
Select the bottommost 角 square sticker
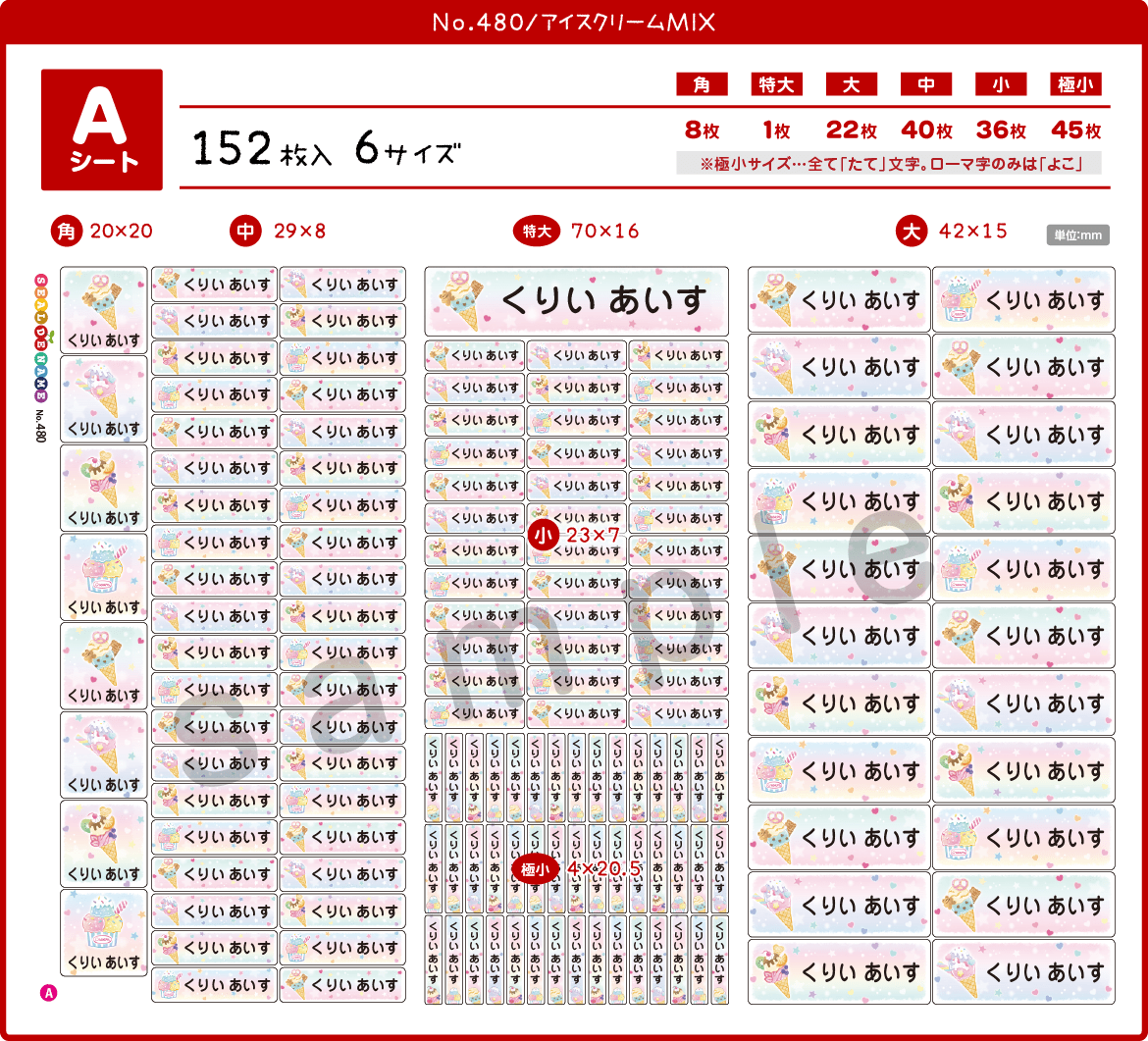(103, 933)
